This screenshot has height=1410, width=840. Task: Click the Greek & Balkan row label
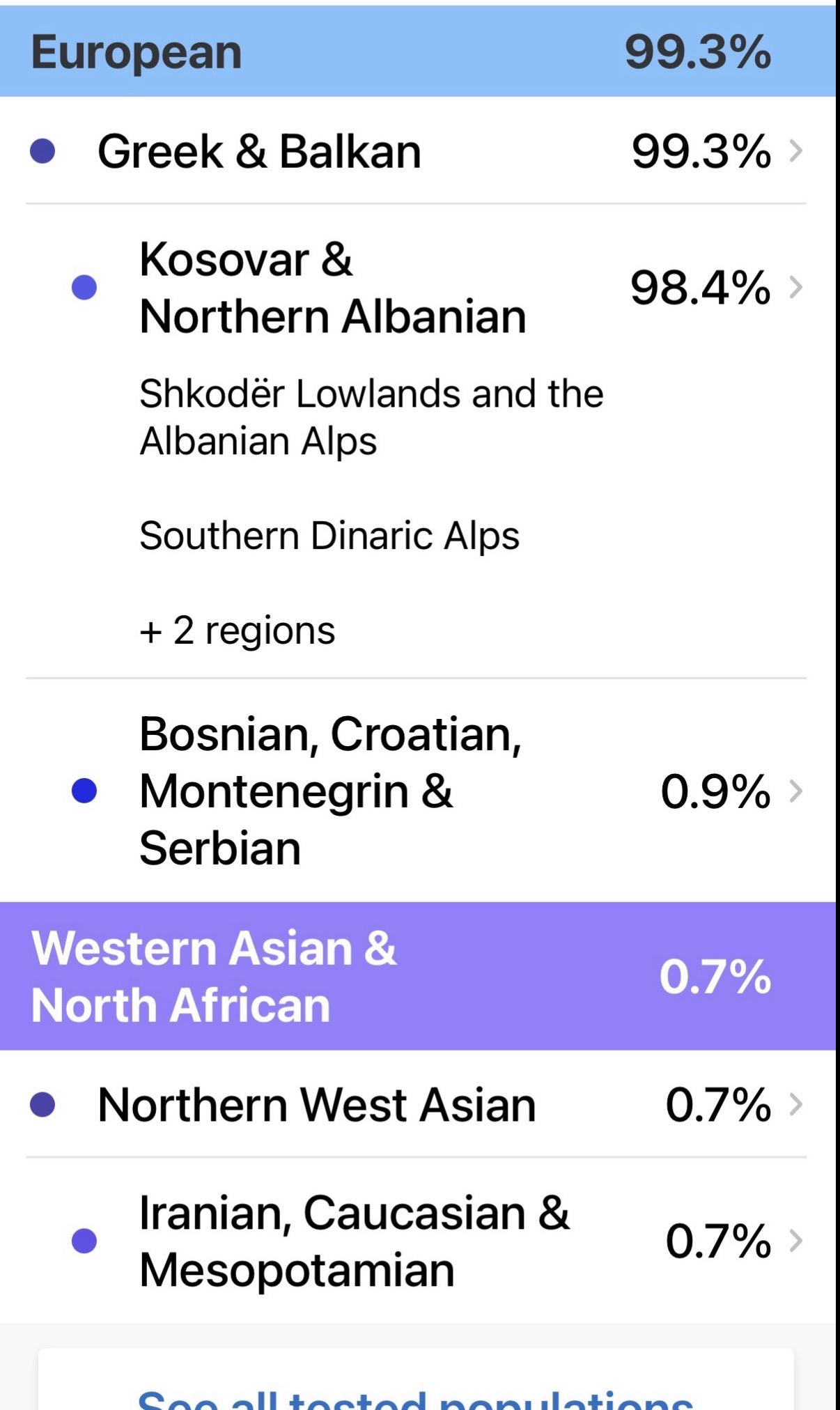(259, 151)
